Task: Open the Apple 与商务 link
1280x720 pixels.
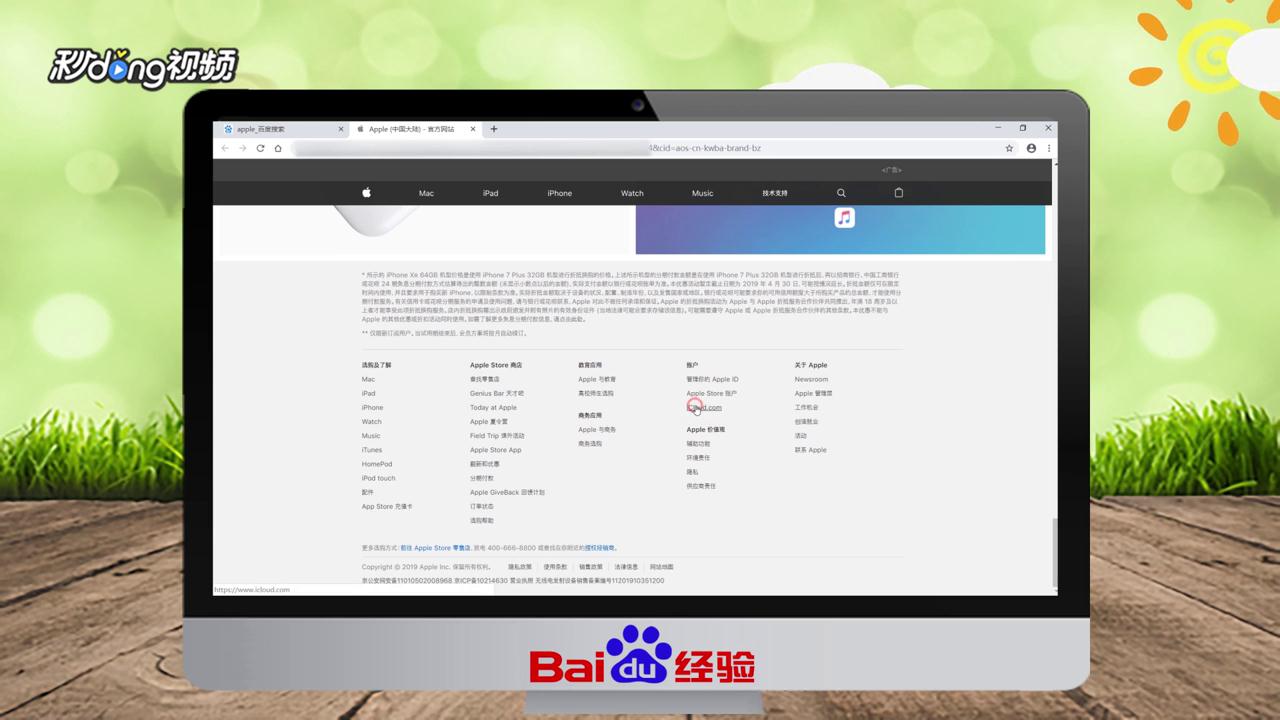Action: (x=597, y=429)
